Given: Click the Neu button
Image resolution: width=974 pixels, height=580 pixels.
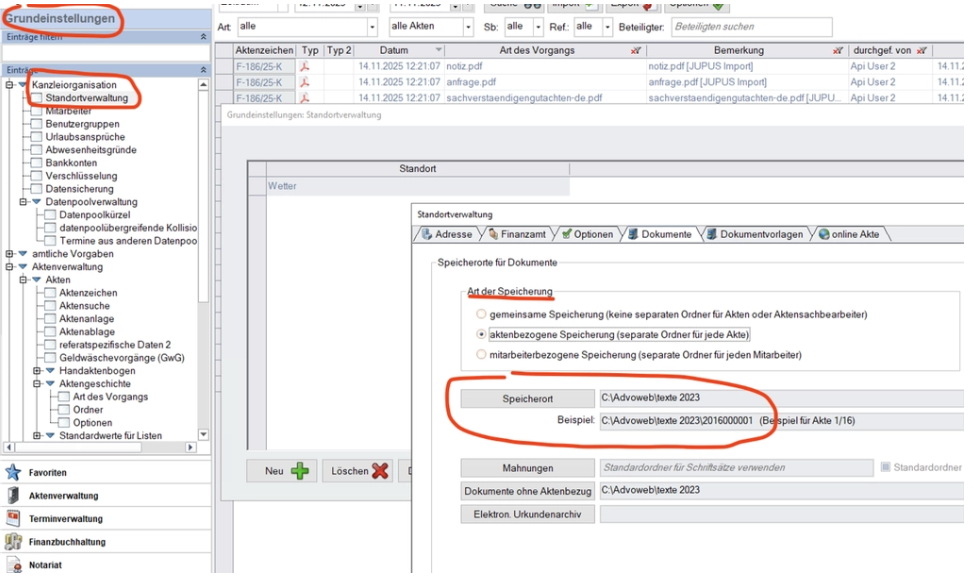Looking at the screenshot, I should pyautogui.click(x=282, y=471).
